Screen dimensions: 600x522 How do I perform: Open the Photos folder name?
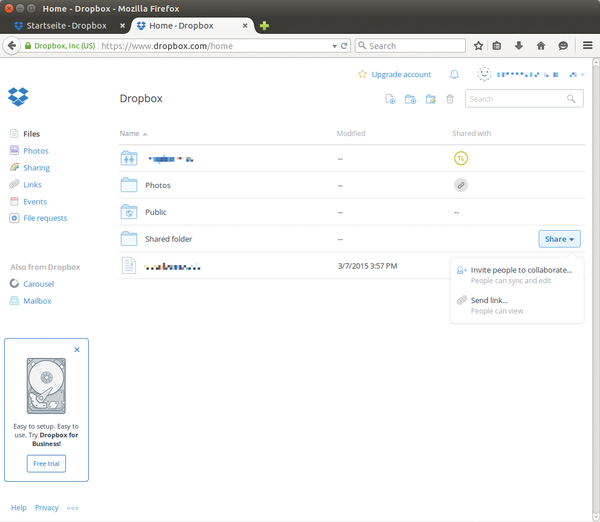158,185
